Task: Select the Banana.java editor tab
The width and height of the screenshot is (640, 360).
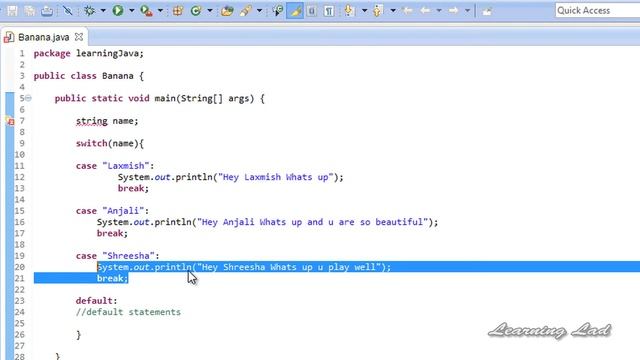Action: [x=43, y=37]
